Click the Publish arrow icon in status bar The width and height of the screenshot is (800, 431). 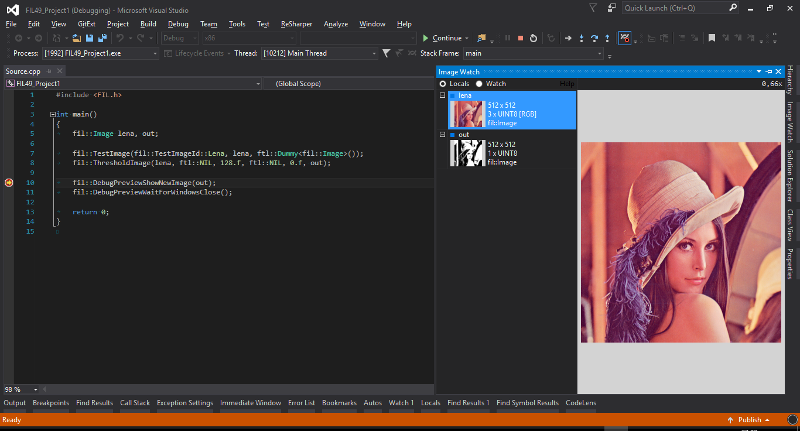point(730,420)
